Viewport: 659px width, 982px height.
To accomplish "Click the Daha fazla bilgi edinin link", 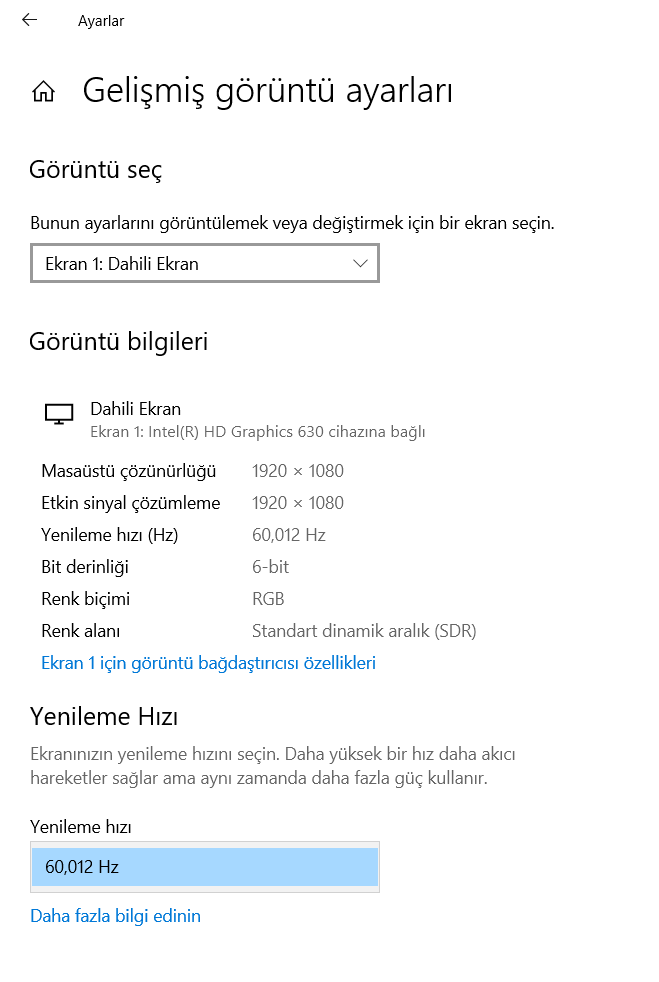I will [116, 916].
